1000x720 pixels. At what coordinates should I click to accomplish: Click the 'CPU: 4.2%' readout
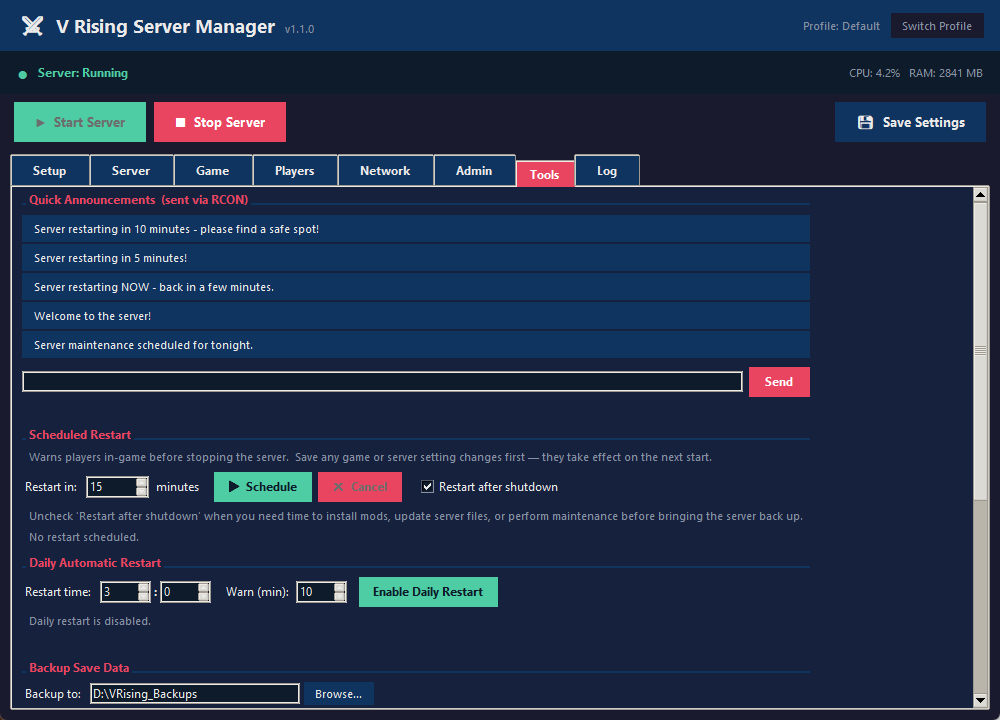874,73
